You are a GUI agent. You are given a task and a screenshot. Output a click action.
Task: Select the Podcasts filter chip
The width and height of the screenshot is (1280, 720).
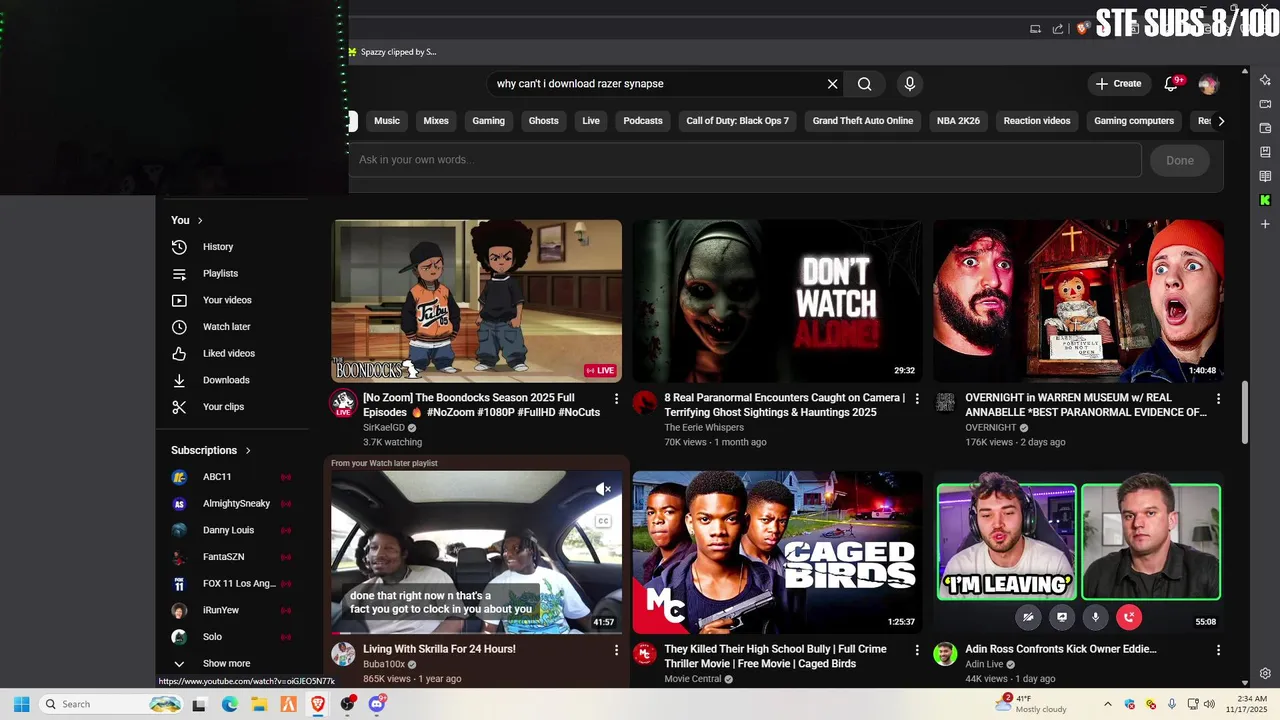tap(643, 121)
